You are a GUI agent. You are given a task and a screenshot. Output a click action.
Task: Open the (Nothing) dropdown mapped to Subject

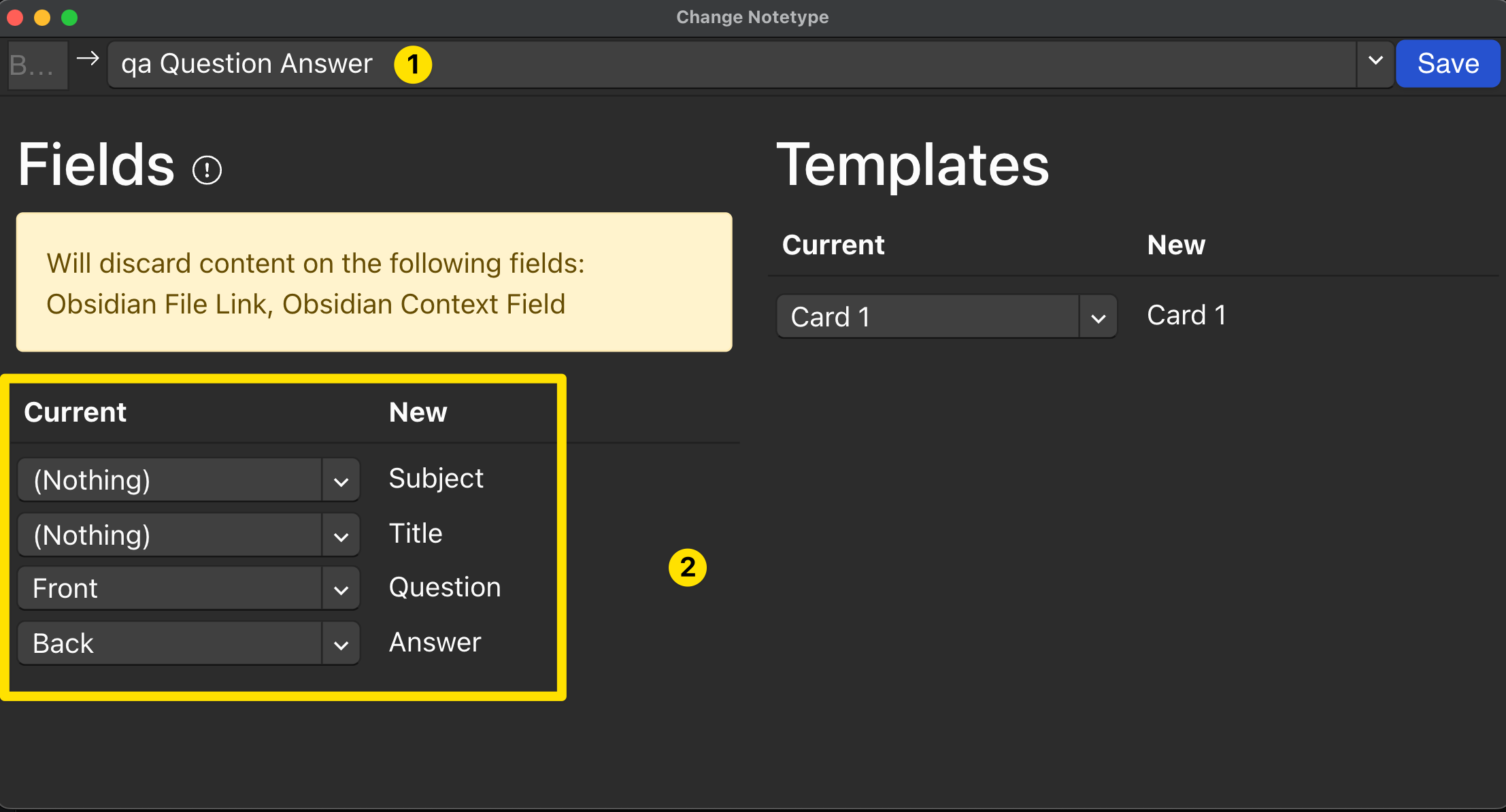pyautogui.click(x=340, y=479)
